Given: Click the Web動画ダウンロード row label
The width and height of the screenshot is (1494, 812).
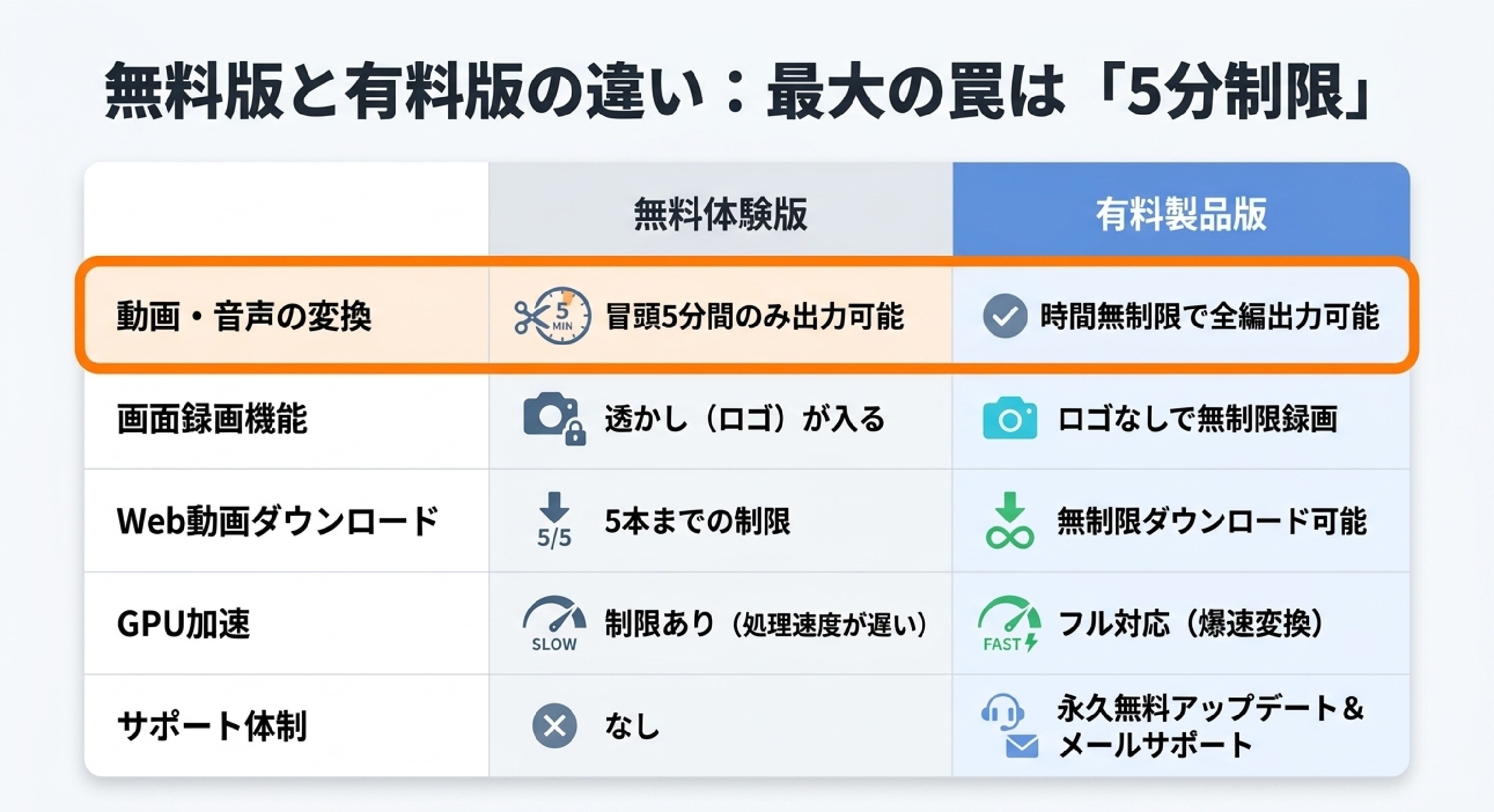Looking at the screenshot, I should point(278,521).
